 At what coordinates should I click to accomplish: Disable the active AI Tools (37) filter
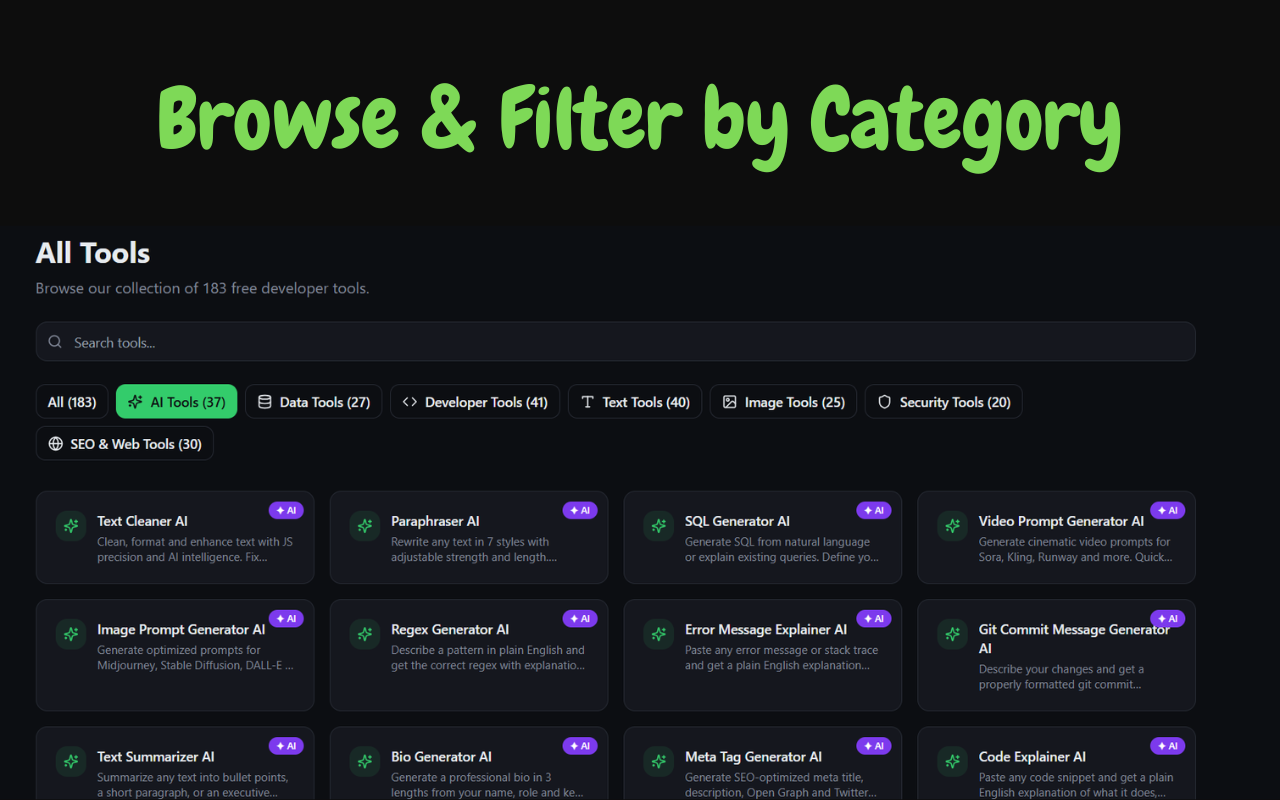(x=176, y=401)
